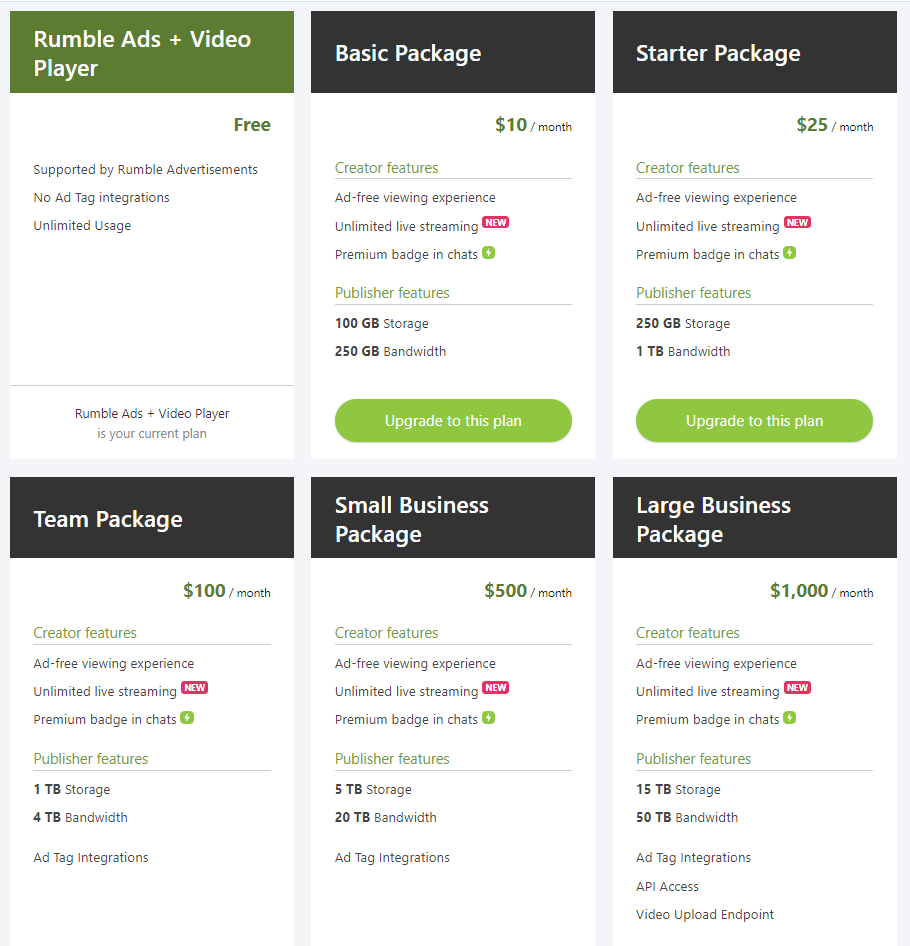This screenshot has height=946, width=910.
Task: Click Creator features heading in Basic Package
Action: (386, 168)
